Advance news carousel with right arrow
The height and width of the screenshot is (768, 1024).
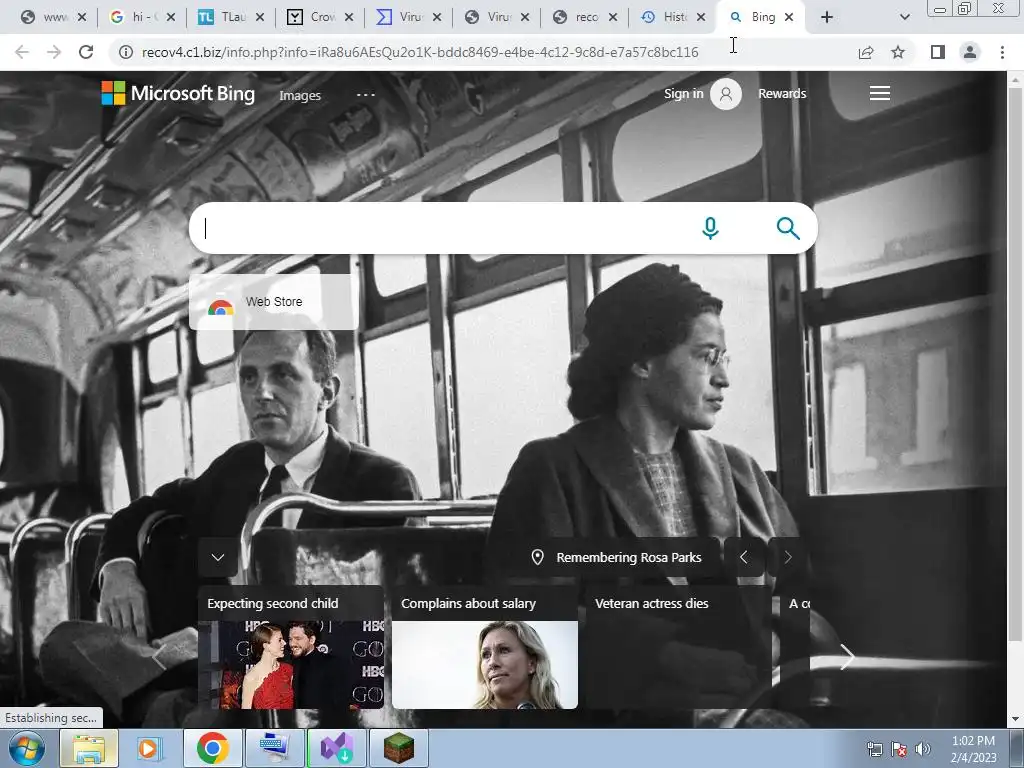pos(847,657)
